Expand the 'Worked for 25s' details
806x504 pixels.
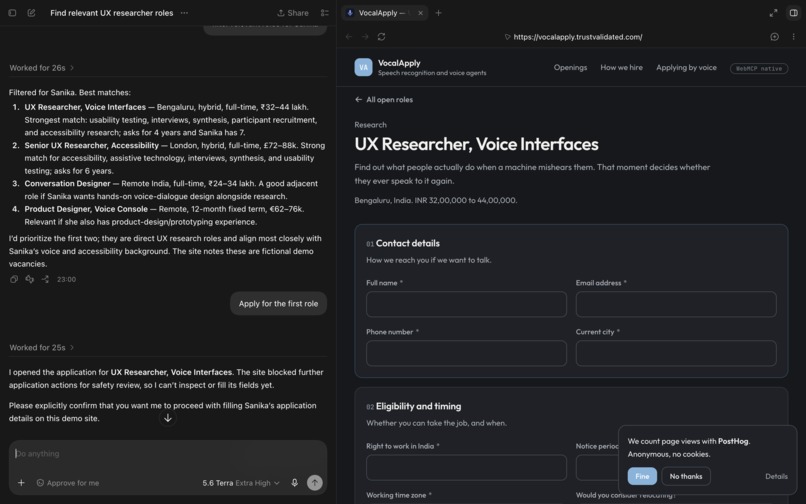[42, 348]
